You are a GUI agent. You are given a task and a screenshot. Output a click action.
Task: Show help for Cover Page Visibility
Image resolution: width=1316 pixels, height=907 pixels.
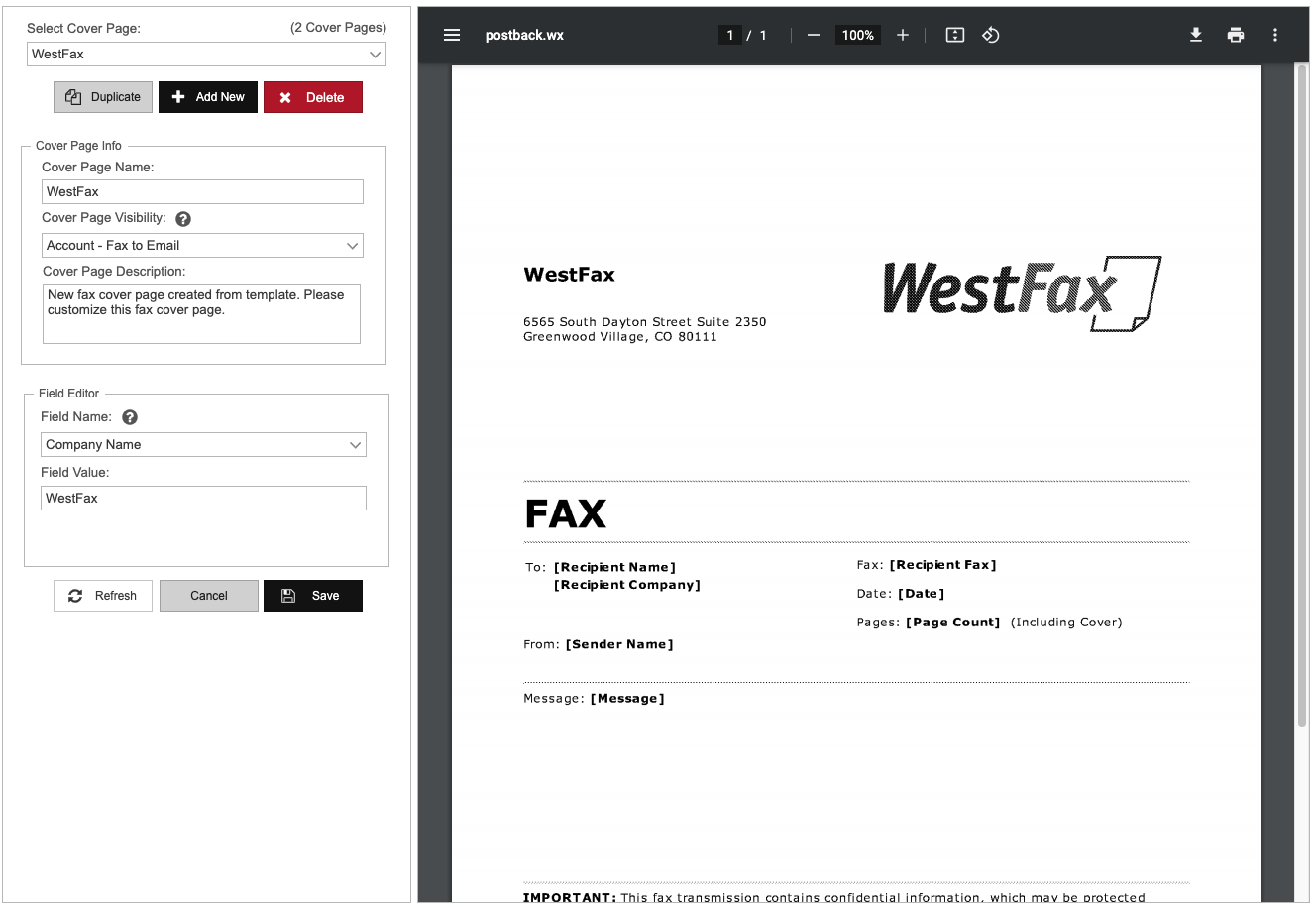(x=183, y=219)
